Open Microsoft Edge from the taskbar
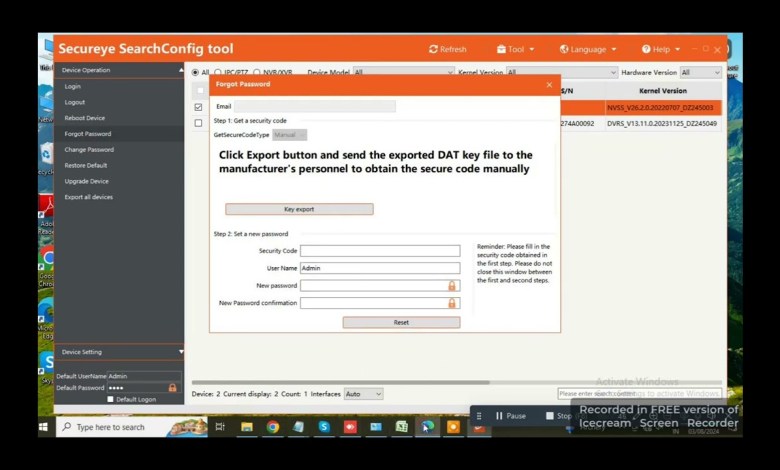This screenshot has width=780, height=470. click(x=427, y=427)
